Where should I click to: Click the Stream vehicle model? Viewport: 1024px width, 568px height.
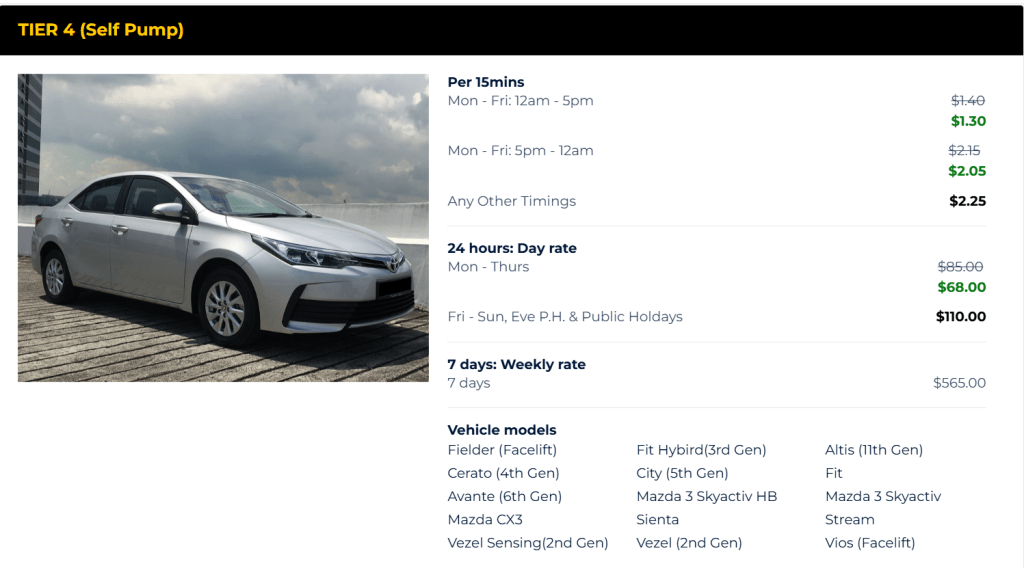click(849, 519)
